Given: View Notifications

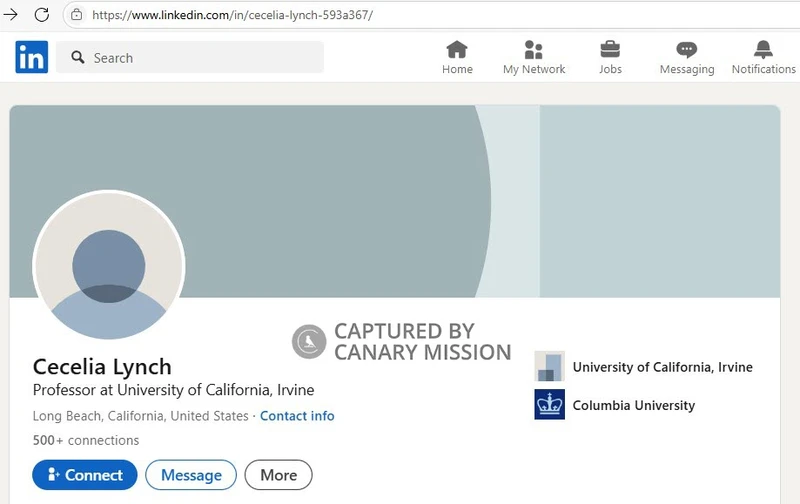Looking at the screenshot, I should (x=763, y=58).
